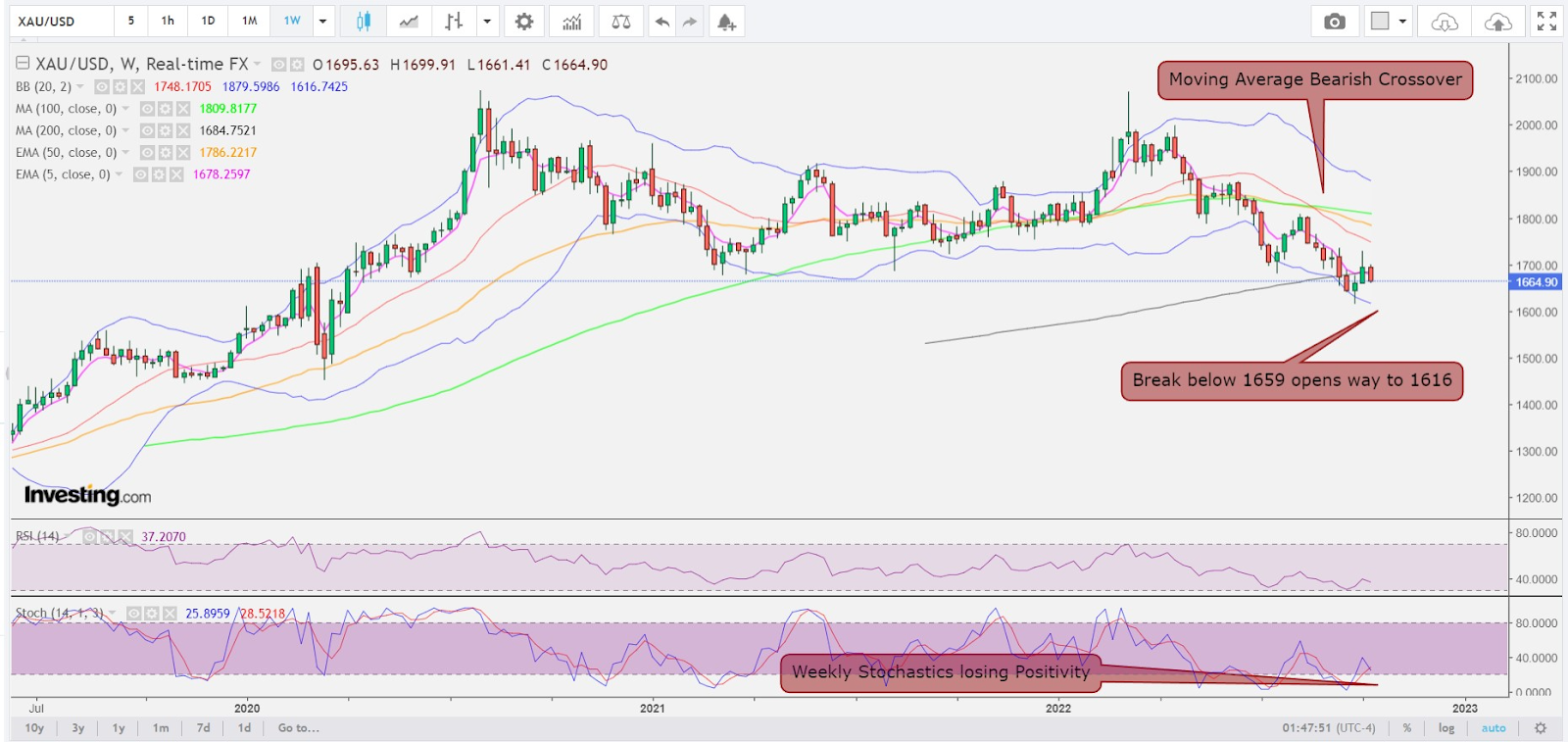Edit the XAU/USD symbol field
The image size is (1568, 742).
coord(61,22)
